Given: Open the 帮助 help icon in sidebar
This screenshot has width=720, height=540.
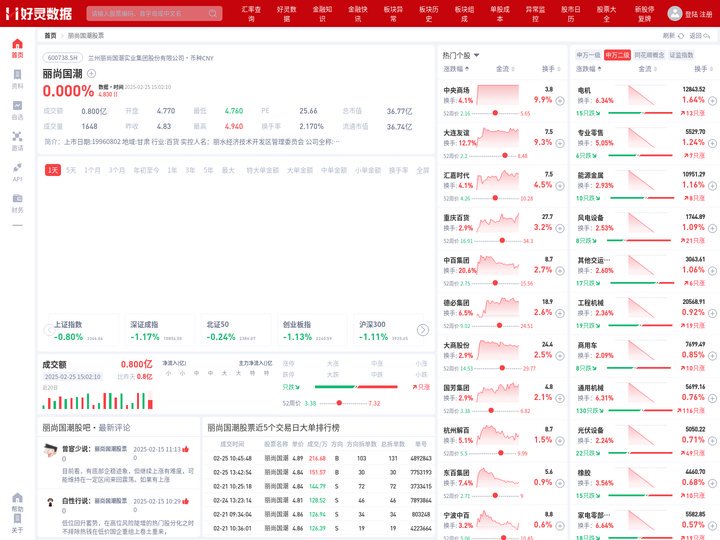Looking at the screenshot, I should (x=17, y=498).
